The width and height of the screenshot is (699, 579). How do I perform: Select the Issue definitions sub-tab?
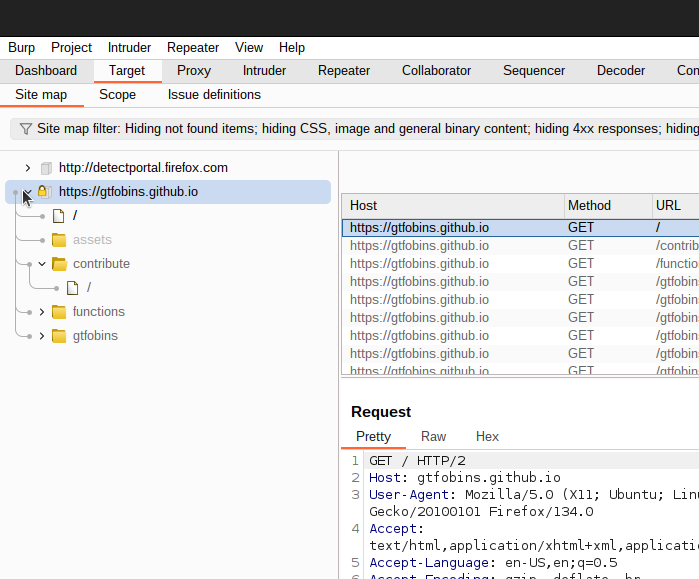pyautogui.click(x=214, y=95)
